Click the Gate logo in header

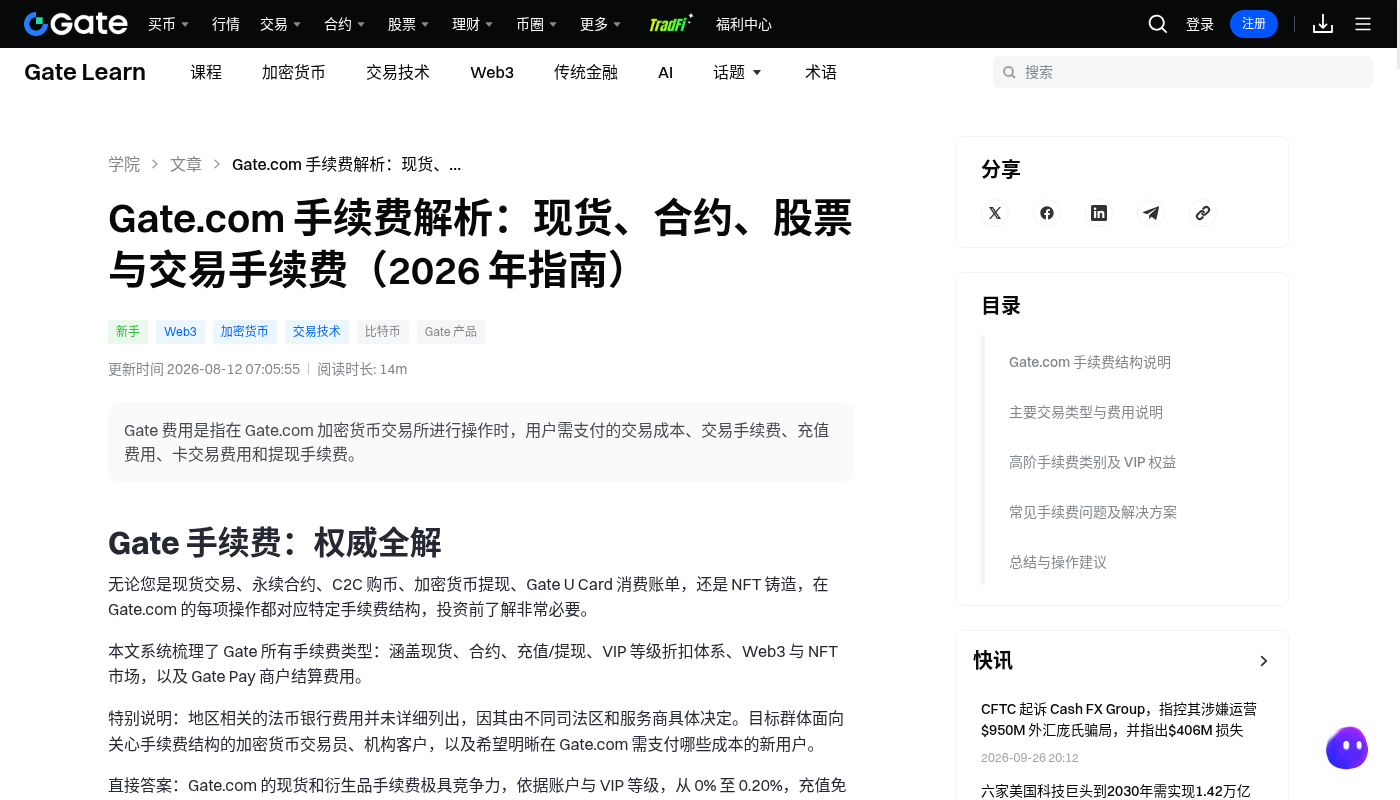76,24
